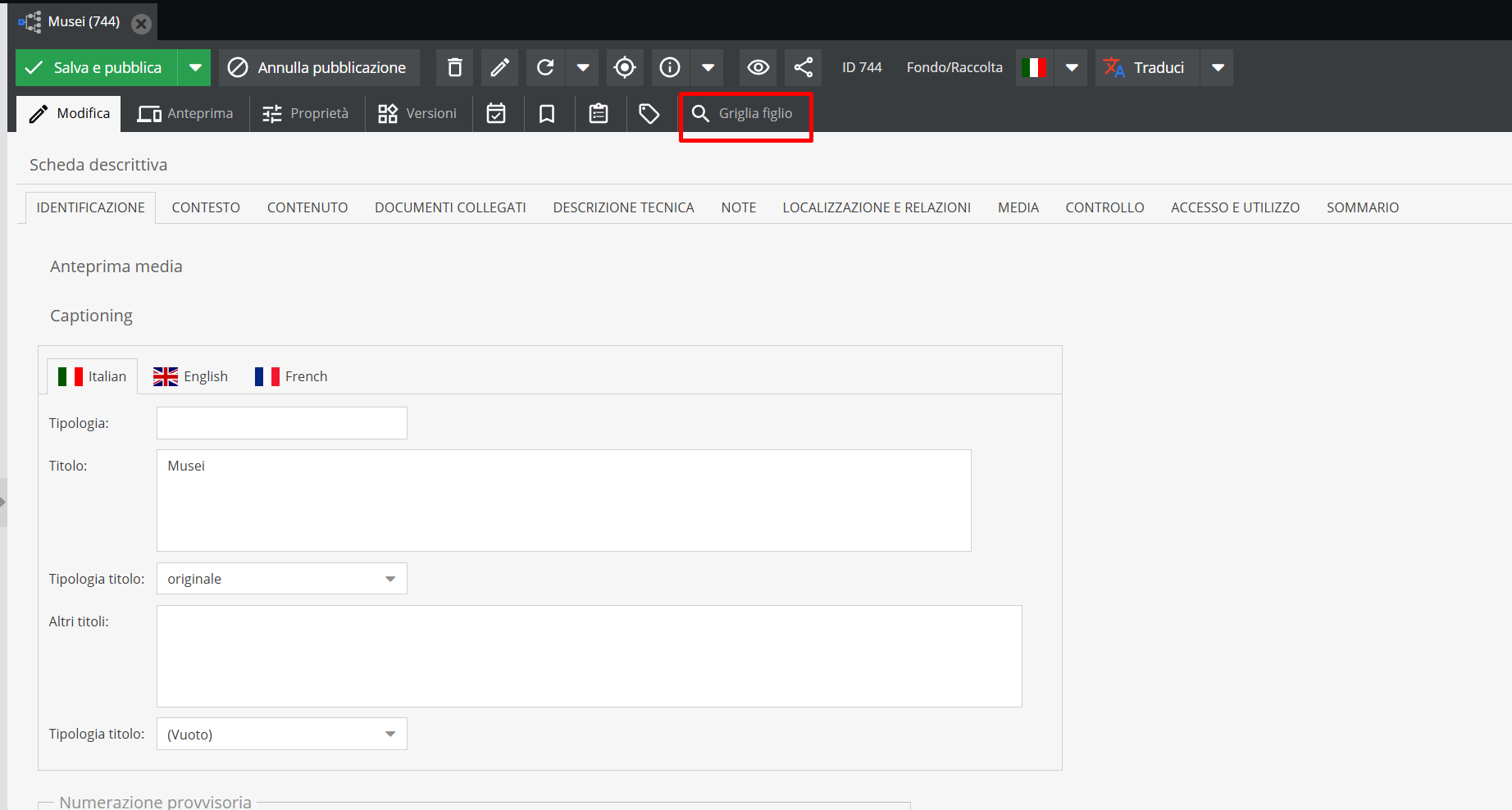Open the Versioni tab
Screen dimensions: 1512x810
pos(417,113)
